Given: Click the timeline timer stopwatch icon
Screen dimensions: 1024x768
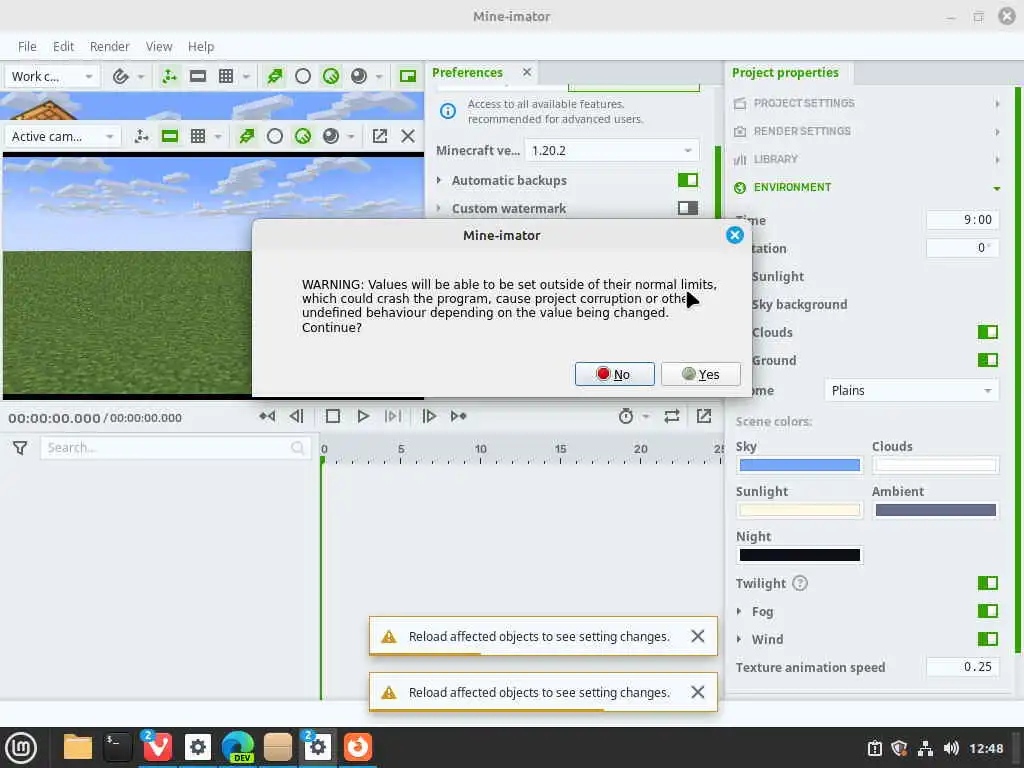Looking at the screenshot, I should pyautogui.click(x=626, y=416).
